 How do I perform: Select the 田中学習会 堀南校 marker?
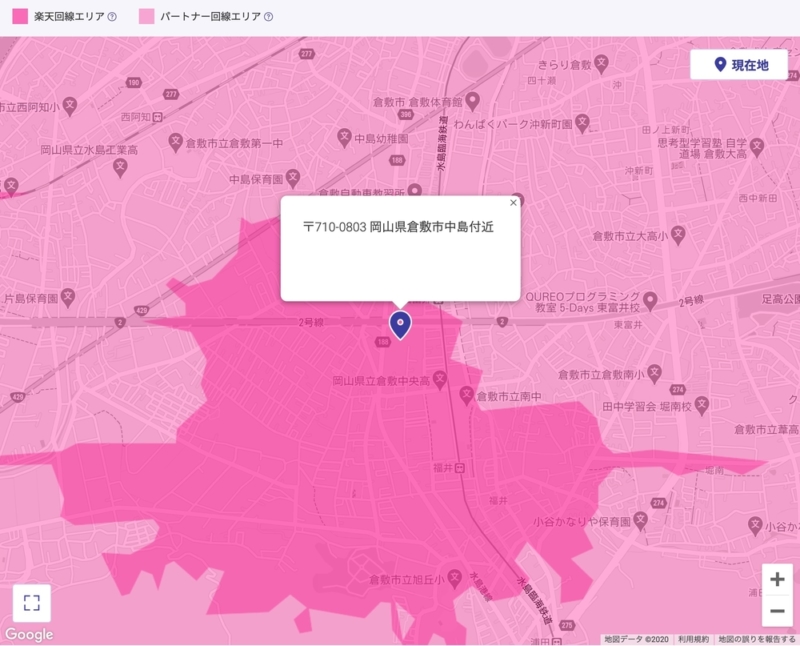coord(702,406)
